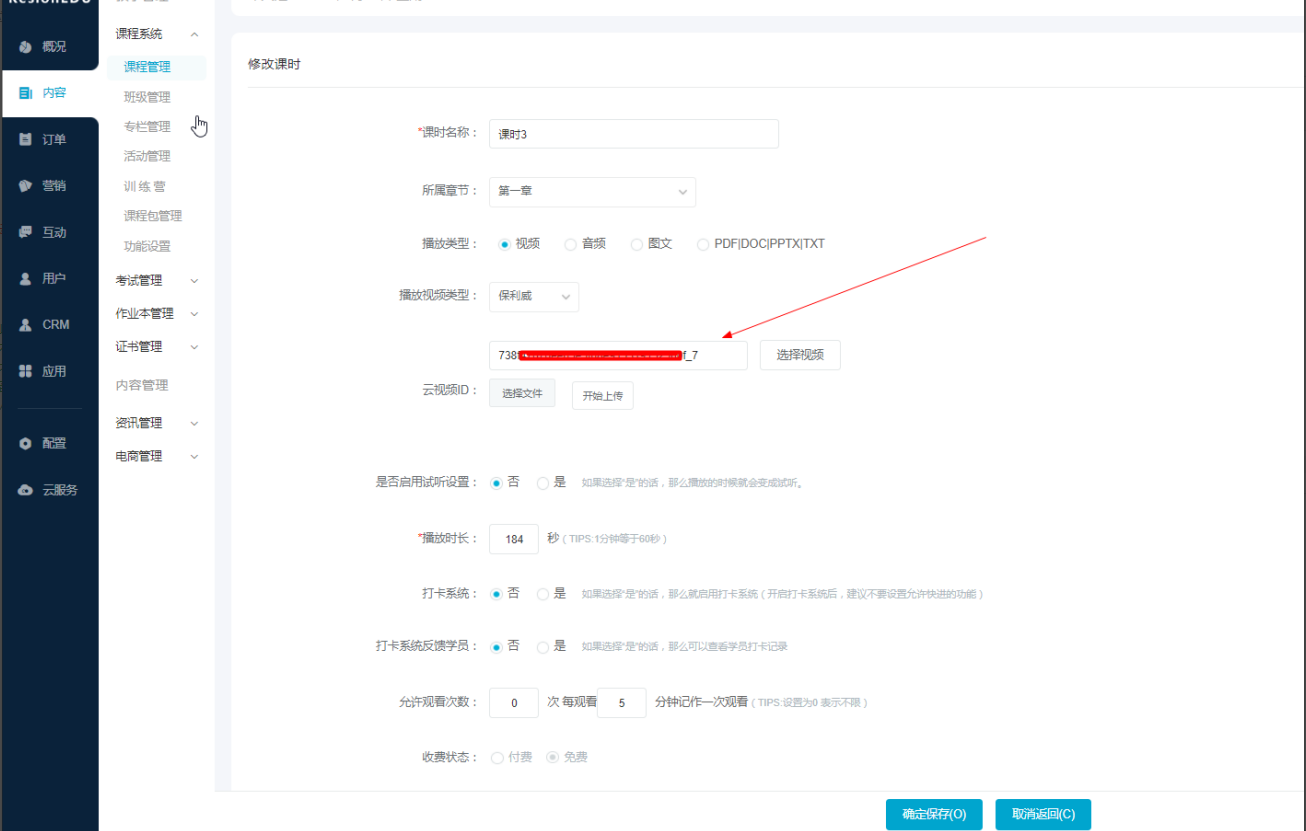Click the 选择视频 button
This screenshot has height=831, width=1306.
800,356
